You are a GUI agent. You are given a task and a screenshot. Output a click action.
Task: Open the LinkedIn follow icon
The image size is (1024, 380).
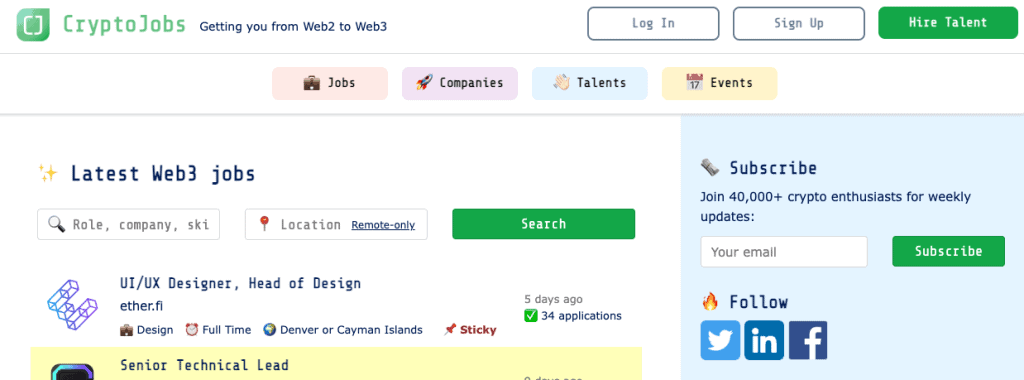coord(764,340)
